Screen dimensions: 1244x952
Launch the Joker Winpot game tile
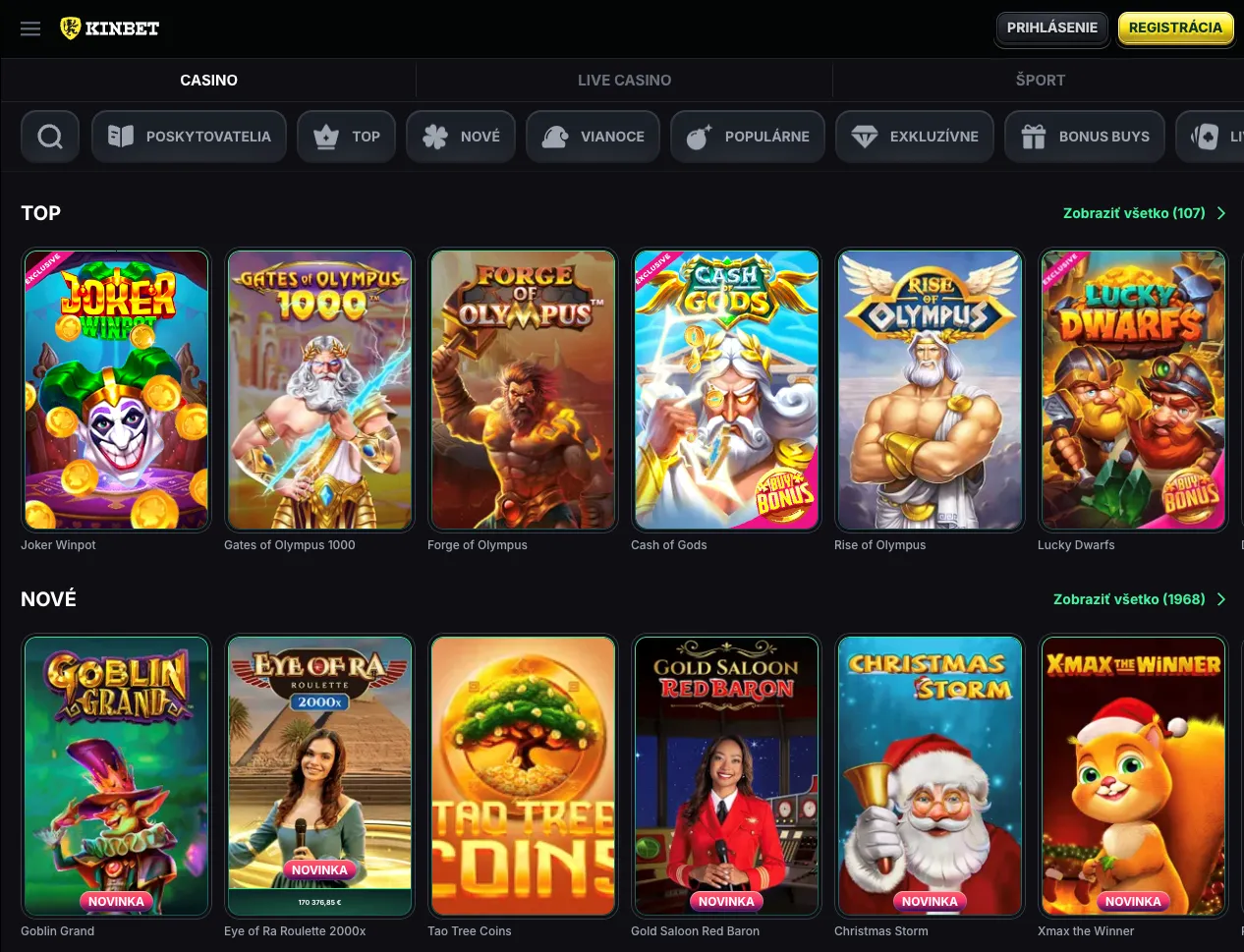116,390
